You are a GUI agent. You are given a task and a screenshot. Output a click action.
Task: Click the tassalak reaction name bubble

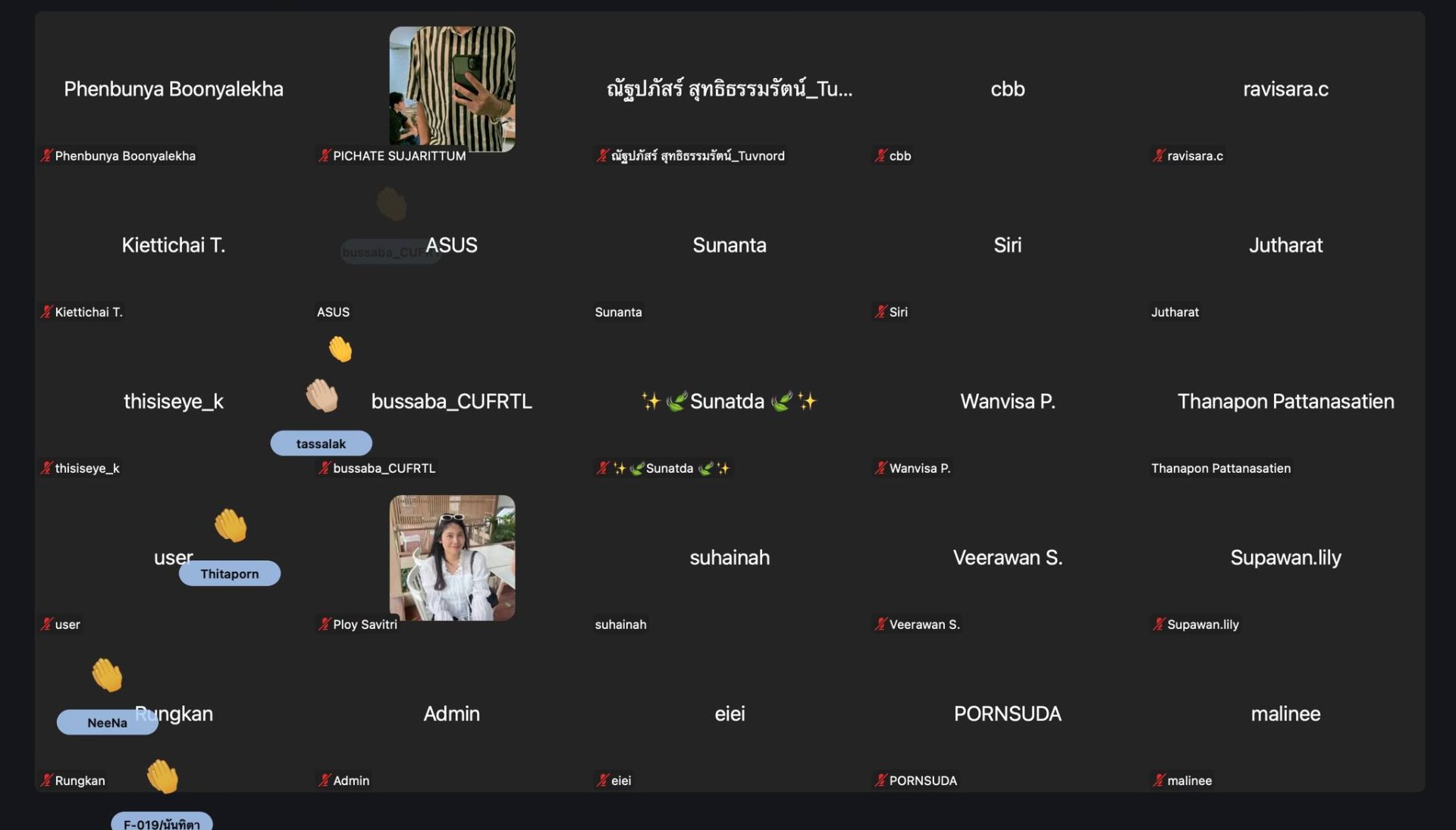321,443
